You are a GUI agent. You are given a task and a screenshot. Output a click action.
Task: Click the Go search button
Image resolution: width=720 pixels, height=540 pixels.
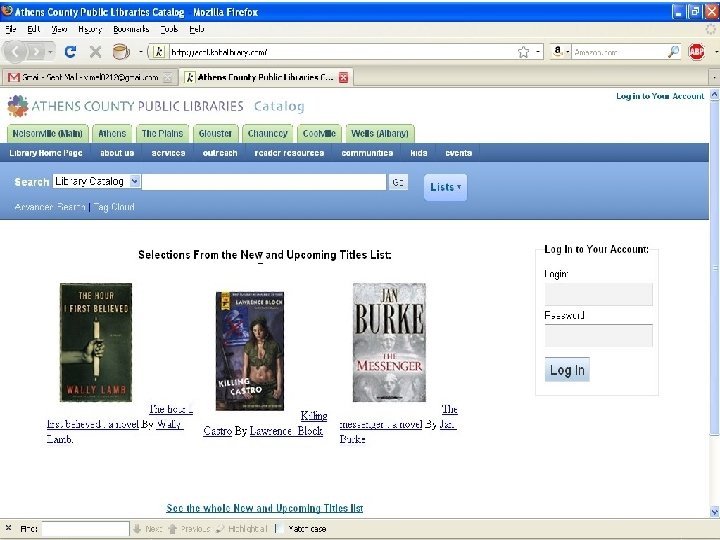pyautogui.click(x=398, y=182)
